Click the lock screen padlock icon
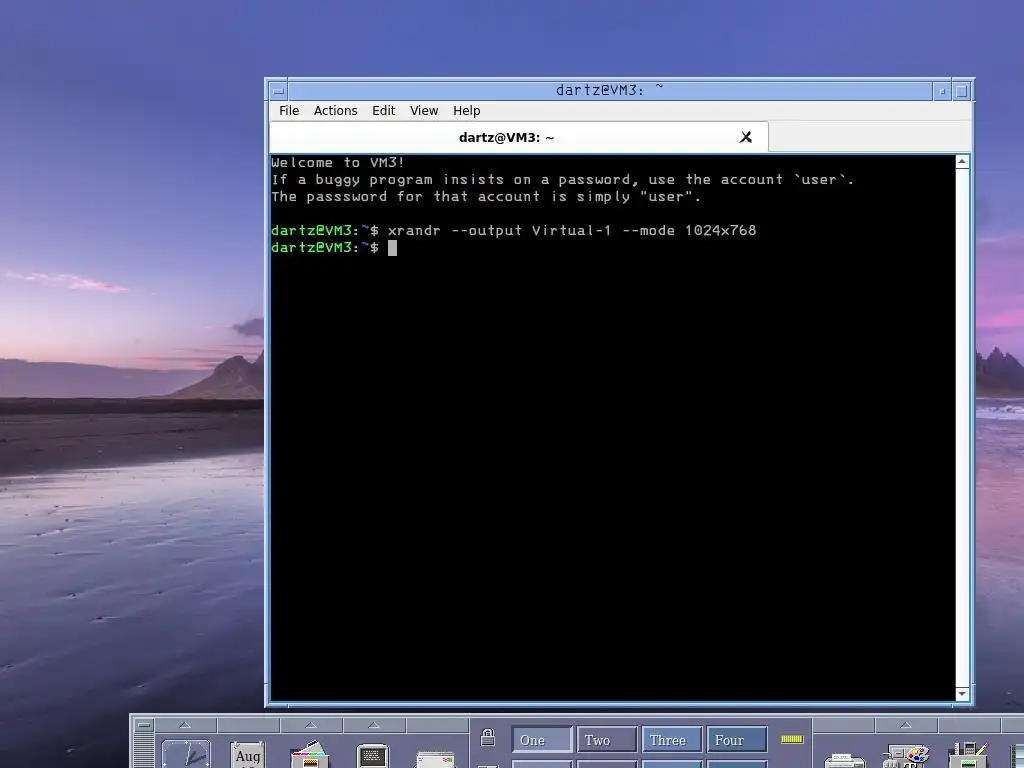This screenshot has height=768, width=1024. point(488,737)
